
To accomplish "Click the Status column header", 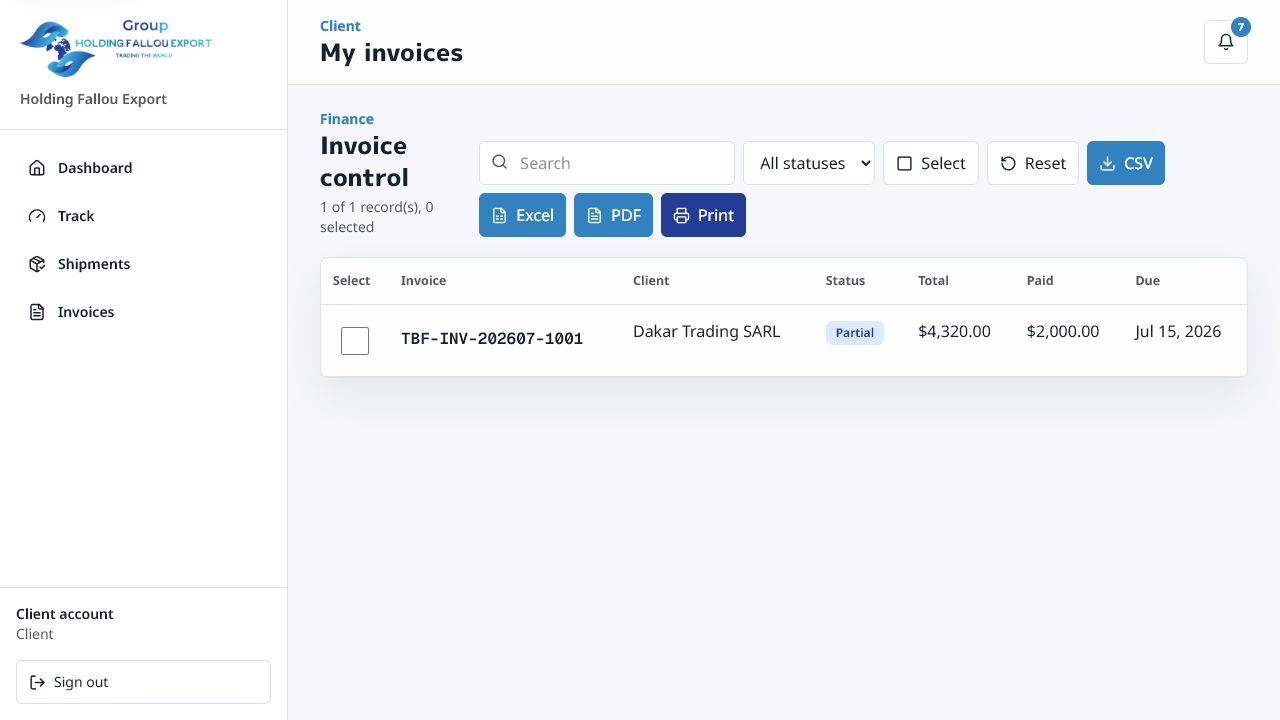I will coord(845,281).
